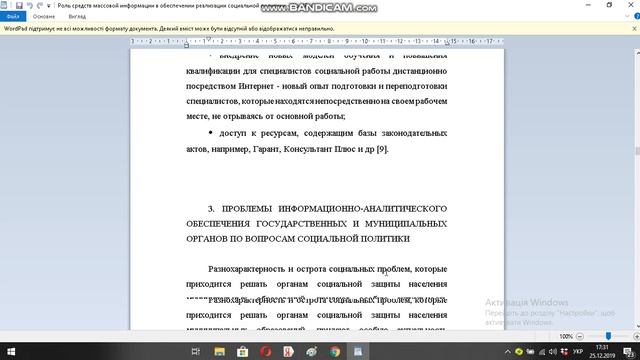Launch Yandex browser from the taskbar

click(x=289, y=351)
